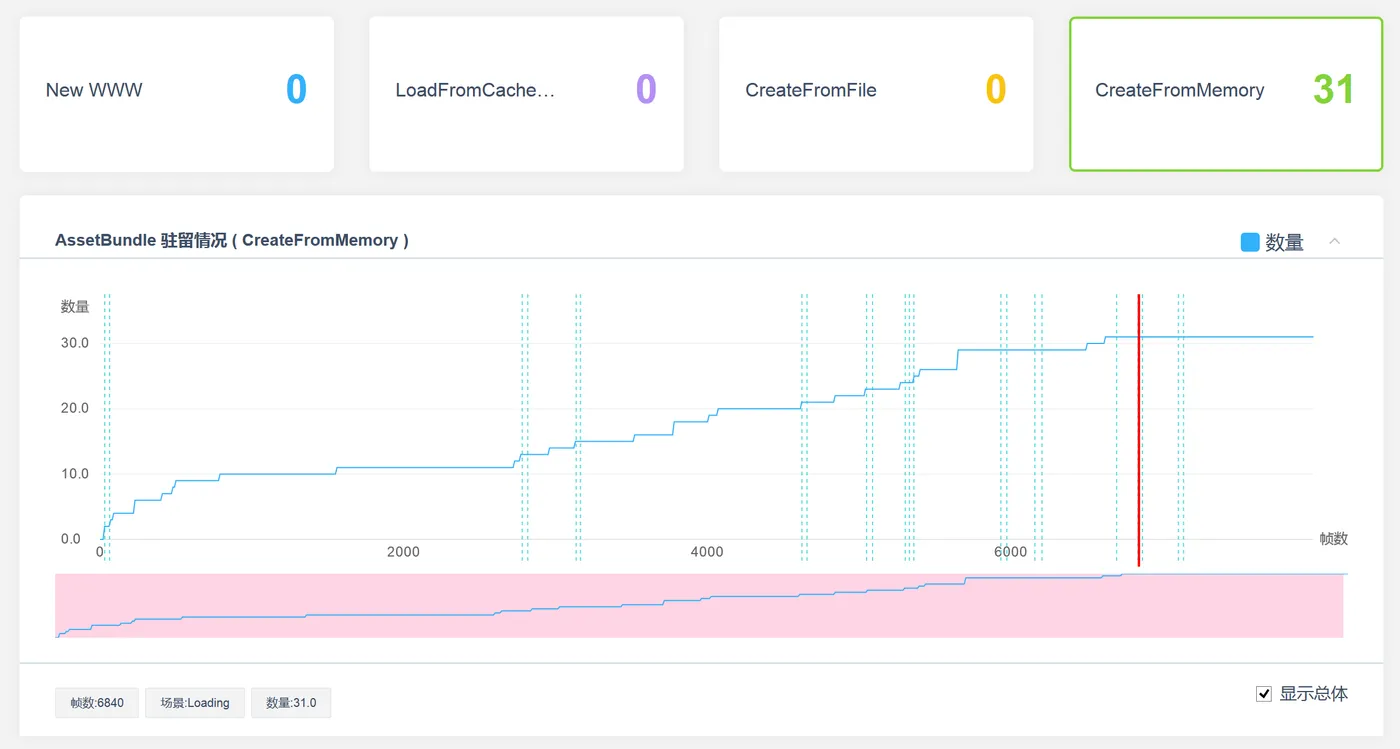Select the CreateFromFile card

click(x=876, y=94)
